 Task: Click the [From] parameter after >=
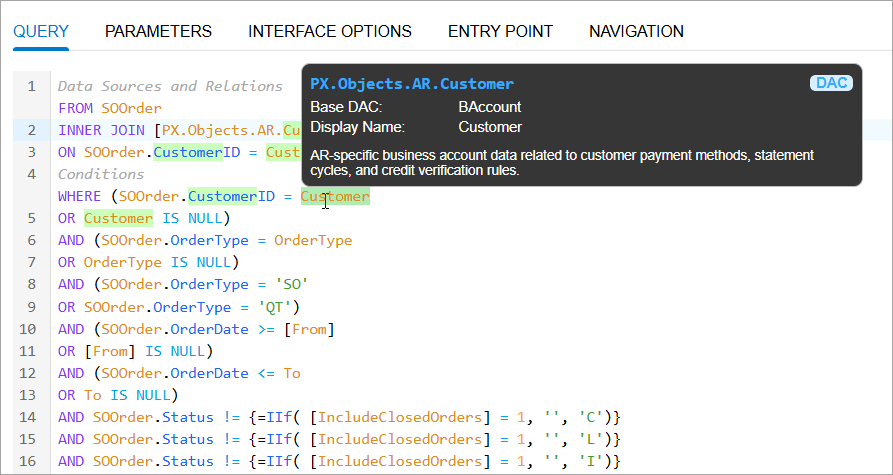point(309,329)
